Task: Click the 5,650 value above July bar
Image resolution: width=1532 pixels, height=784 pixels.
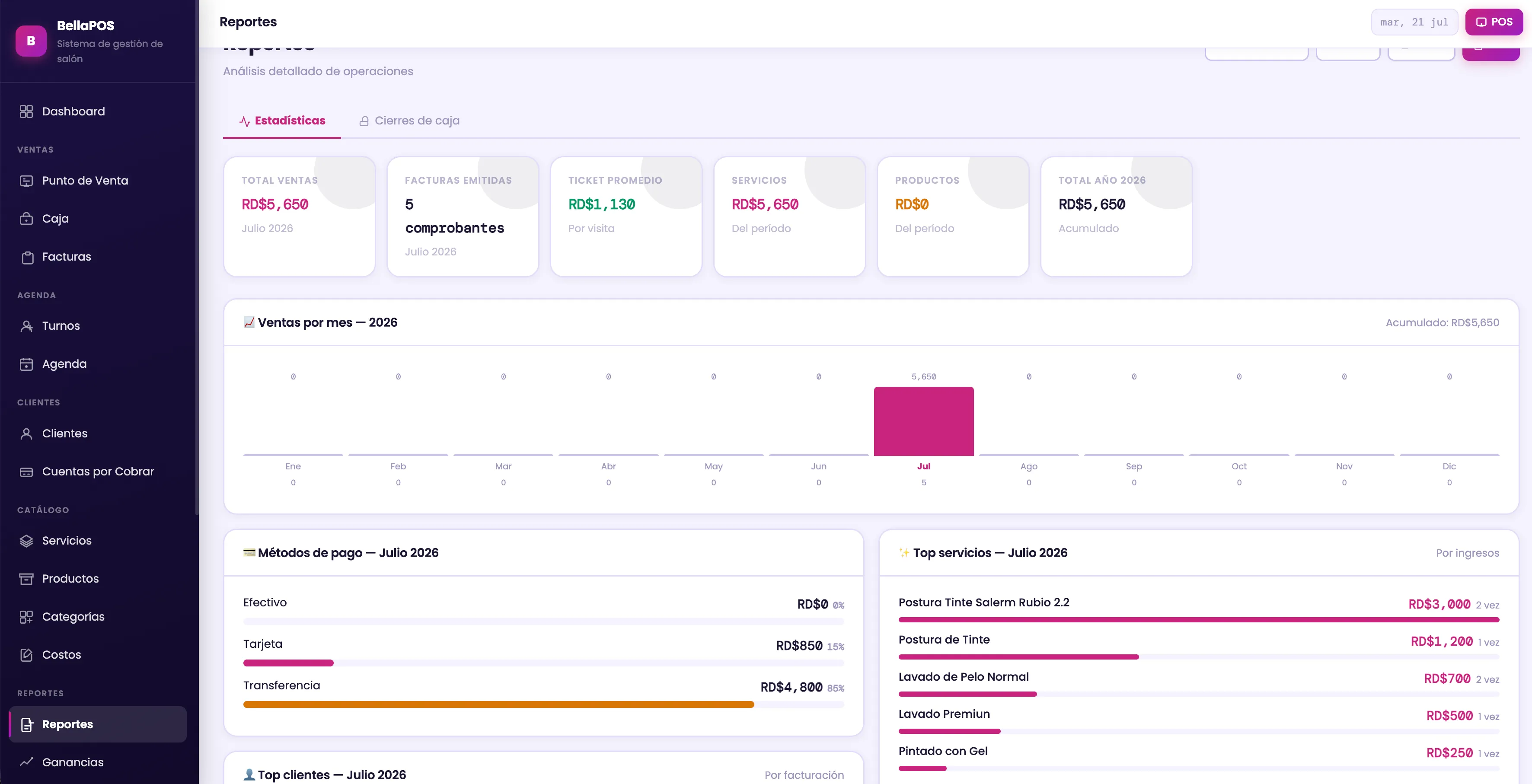Action: [924, 377]
